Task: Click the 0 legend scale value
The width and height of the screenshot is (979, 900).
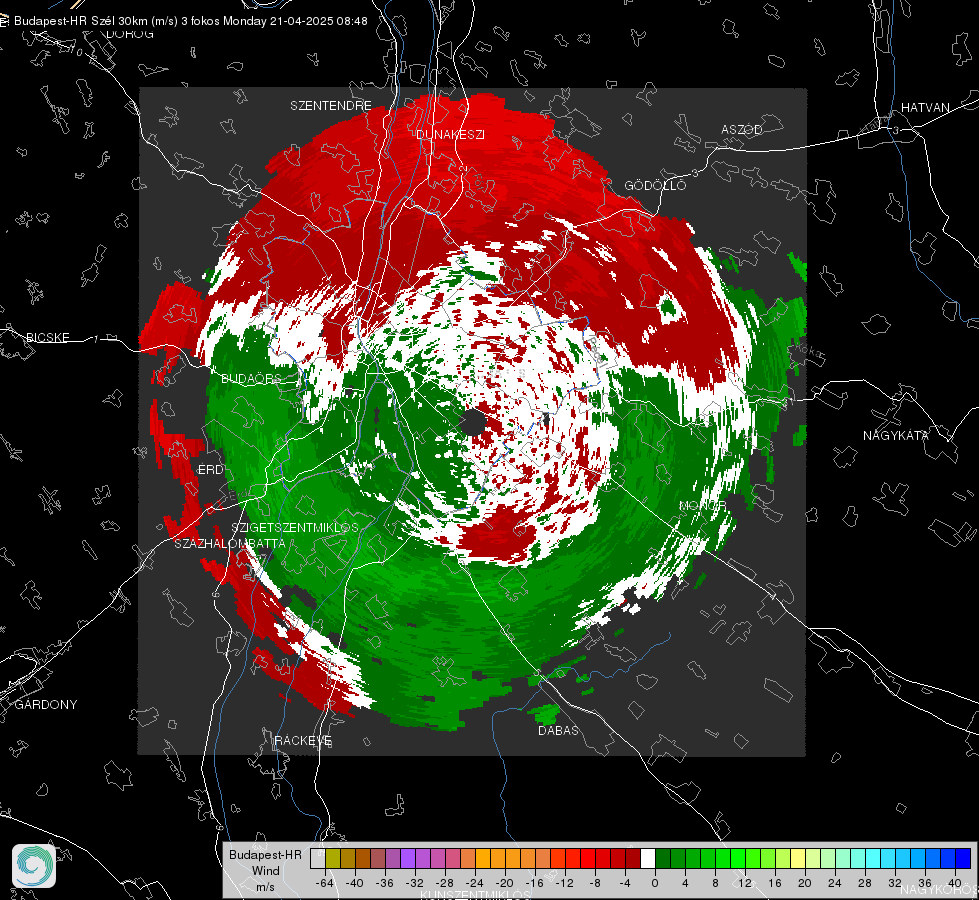Action: [654, 883]
